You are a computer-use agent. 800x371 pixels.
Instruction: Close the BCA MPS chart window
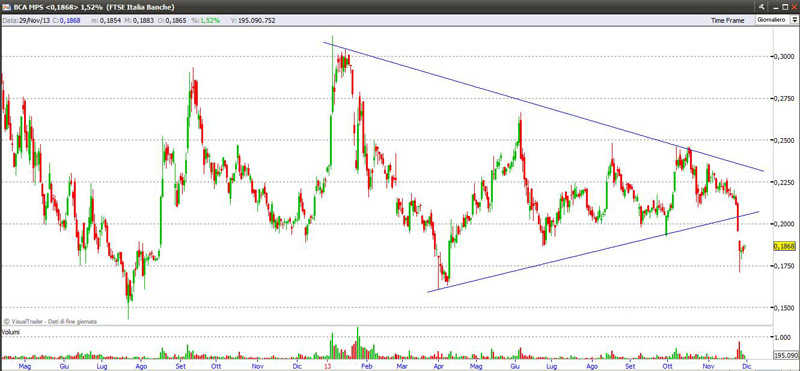(794, 7)
